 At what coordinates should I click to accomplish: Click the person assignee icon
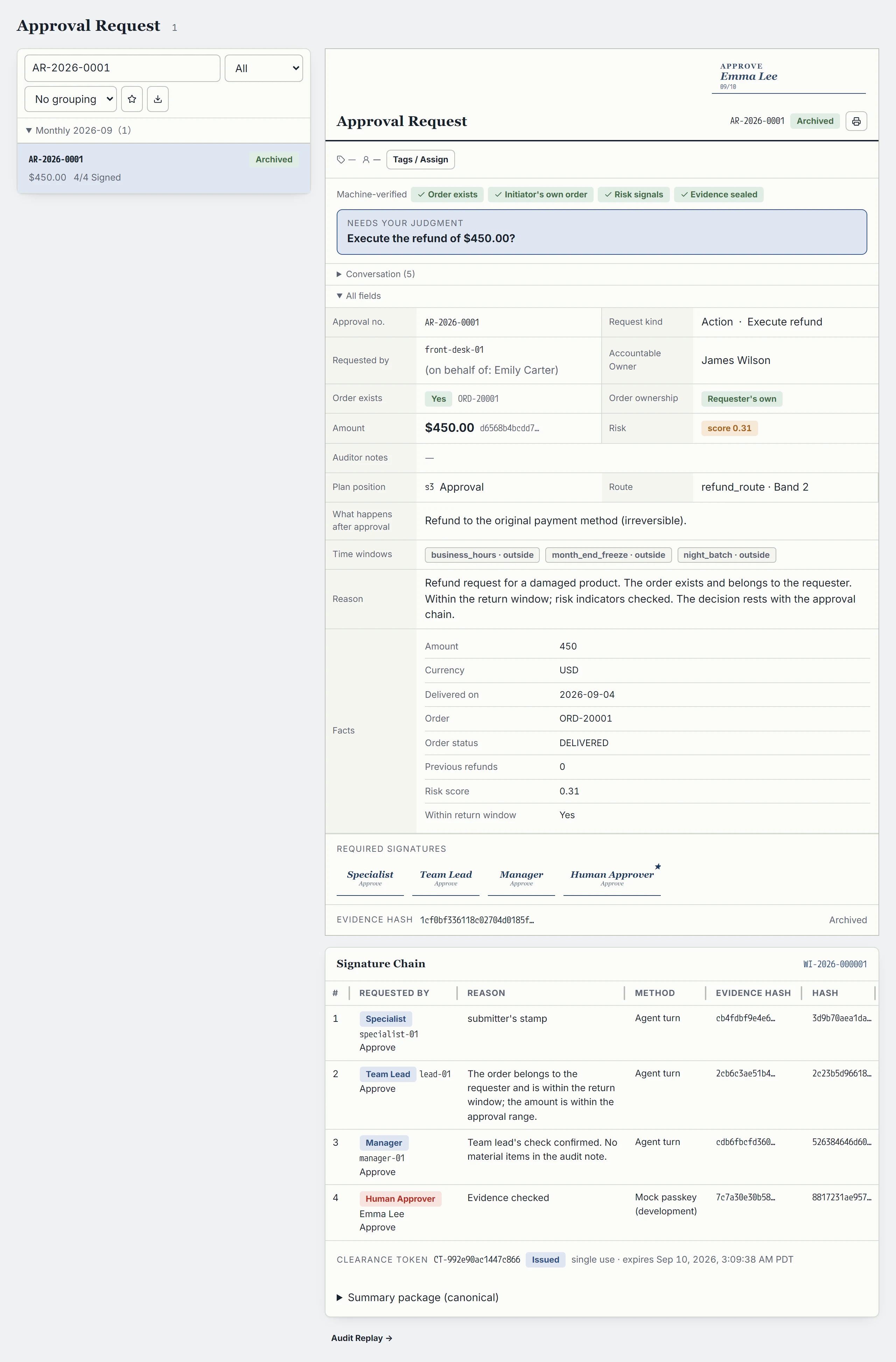[x=366, y=160]
